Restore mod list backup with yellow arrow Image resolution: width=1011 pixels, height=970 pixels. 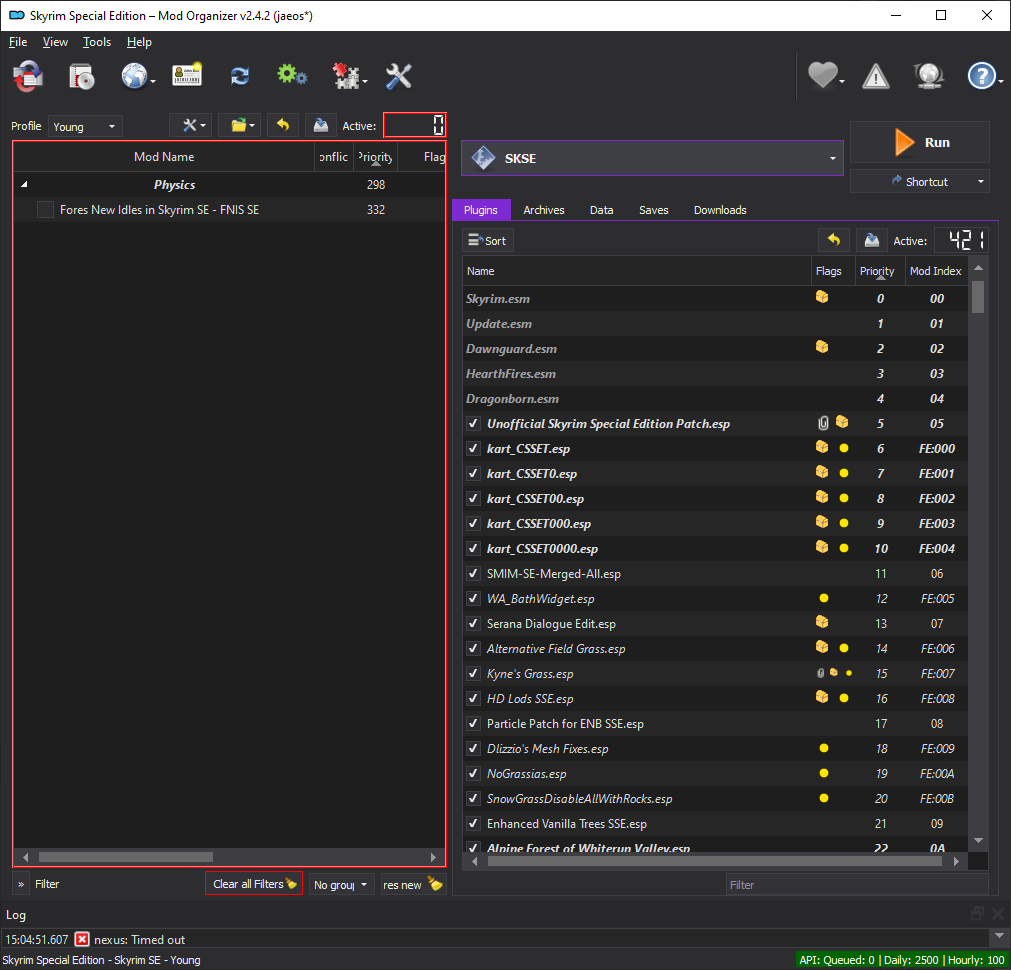[x=282, y=125]
